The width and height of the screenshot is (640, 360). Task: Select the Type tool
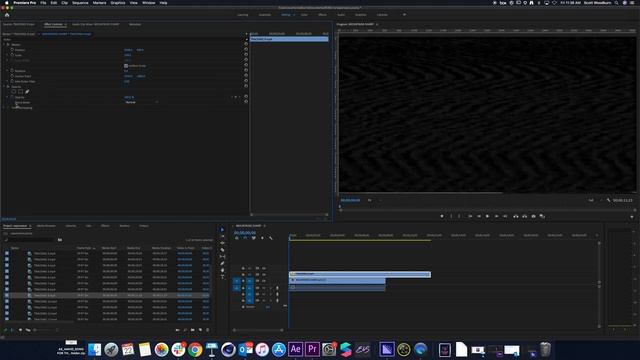pos(222,277)
